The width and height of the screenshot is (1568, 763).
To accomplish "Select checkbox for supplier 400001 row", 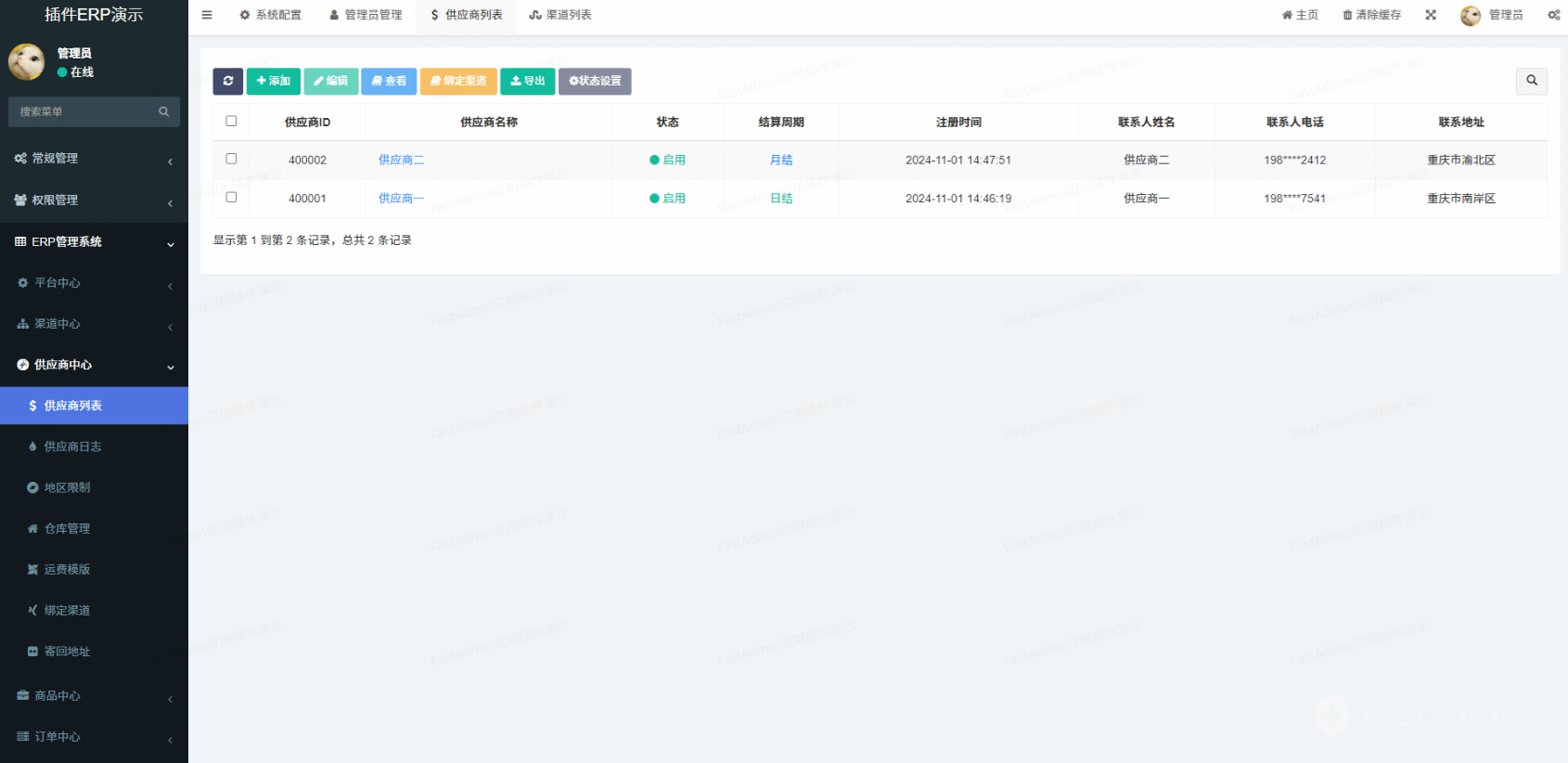I will tap(231, 197).
